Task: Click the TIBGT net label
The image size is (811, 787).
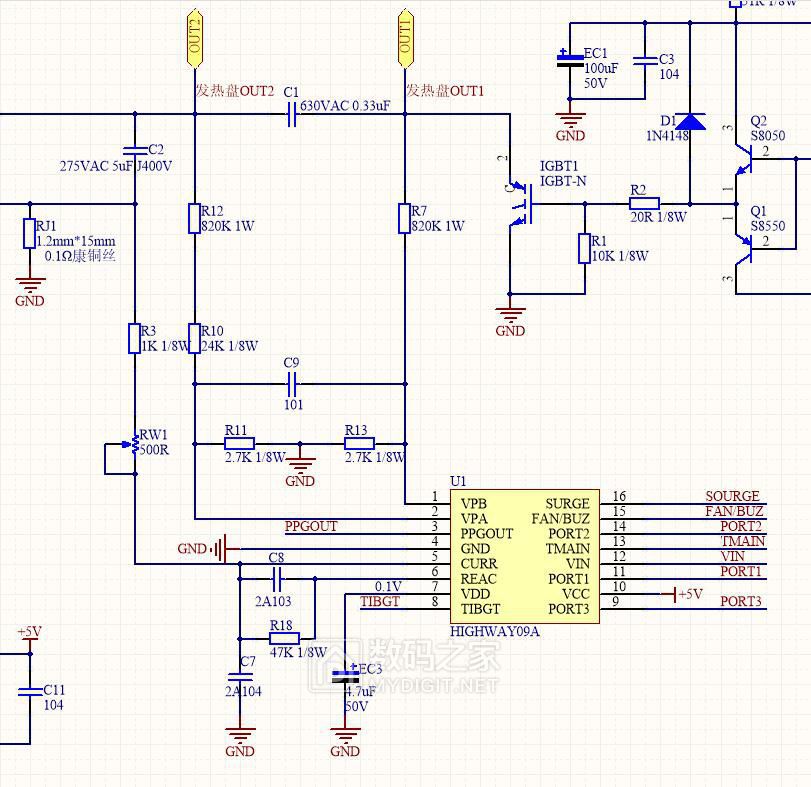Action: 379,601
